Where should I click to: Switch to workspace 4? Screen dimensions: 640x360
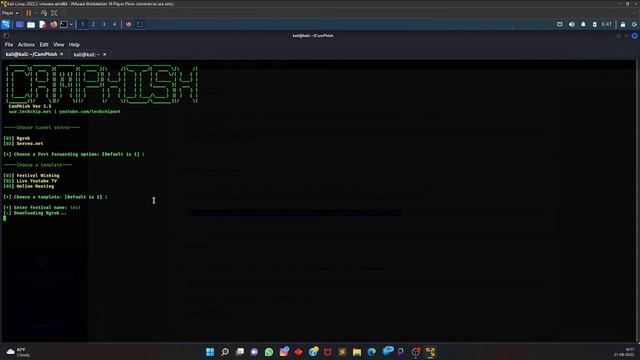point(114,24)
